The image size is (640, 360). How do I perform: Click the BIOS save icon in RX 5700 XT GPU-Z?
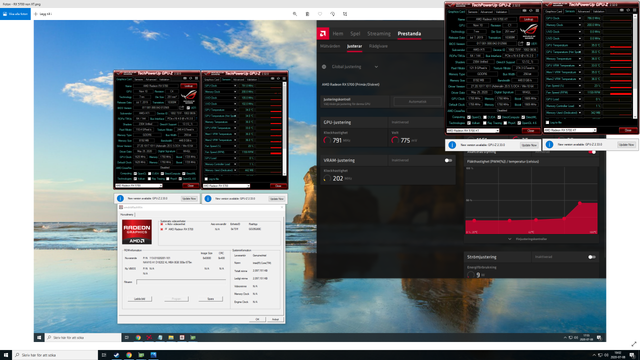[521, 43]
